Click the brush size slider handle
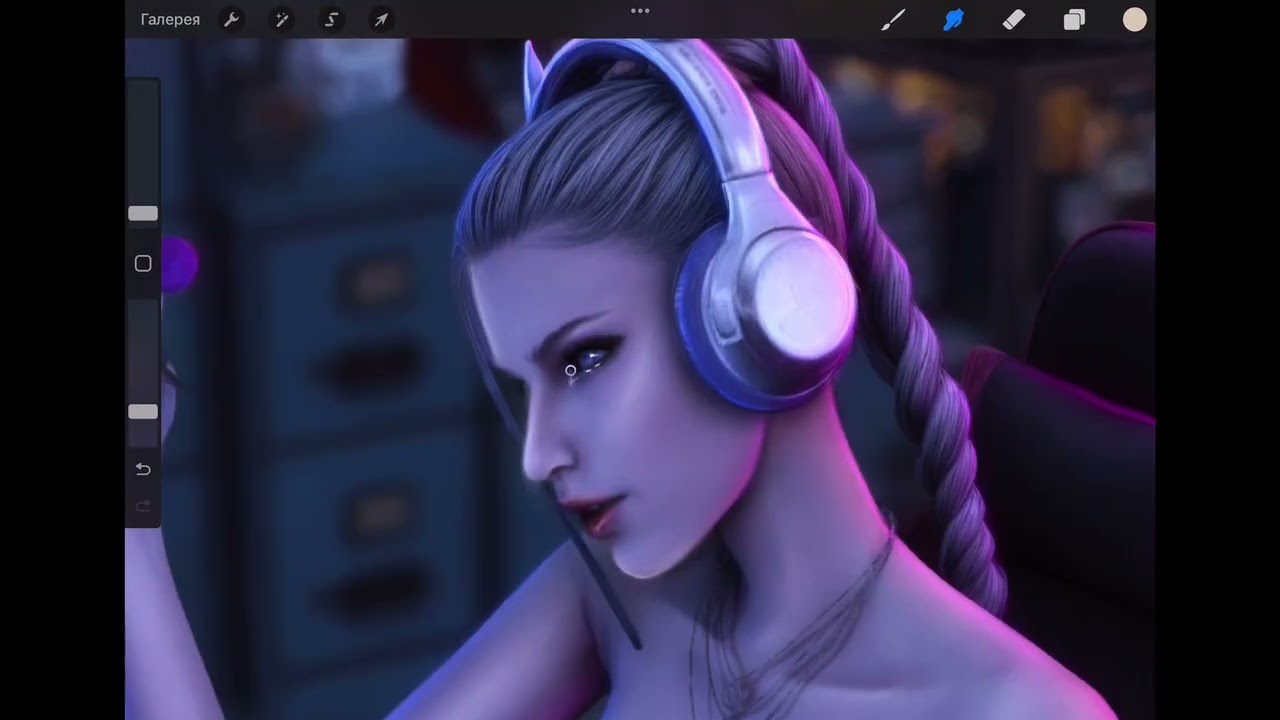 click(x=143, y=213)
